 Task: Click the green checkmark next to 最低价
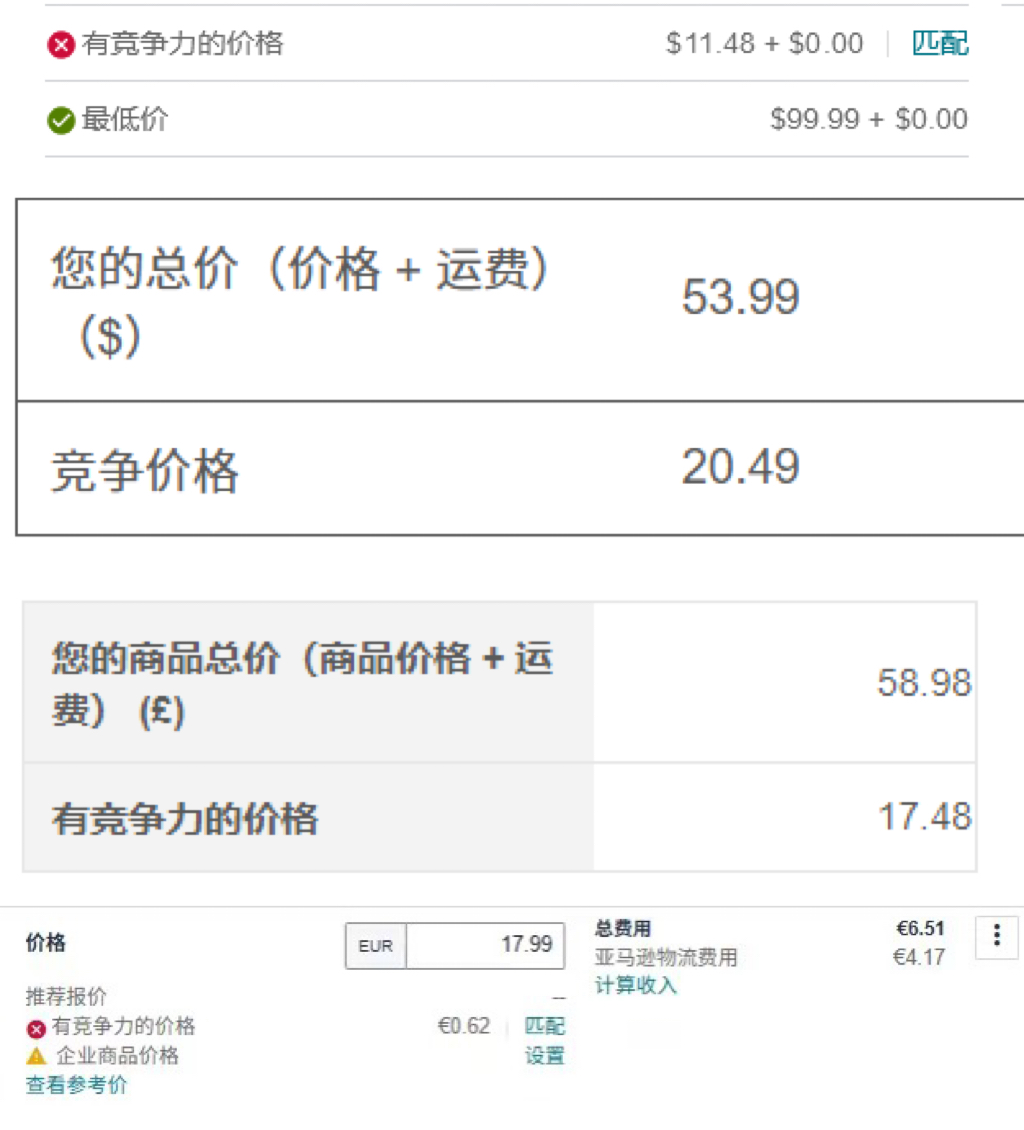(x=61, y=120)
